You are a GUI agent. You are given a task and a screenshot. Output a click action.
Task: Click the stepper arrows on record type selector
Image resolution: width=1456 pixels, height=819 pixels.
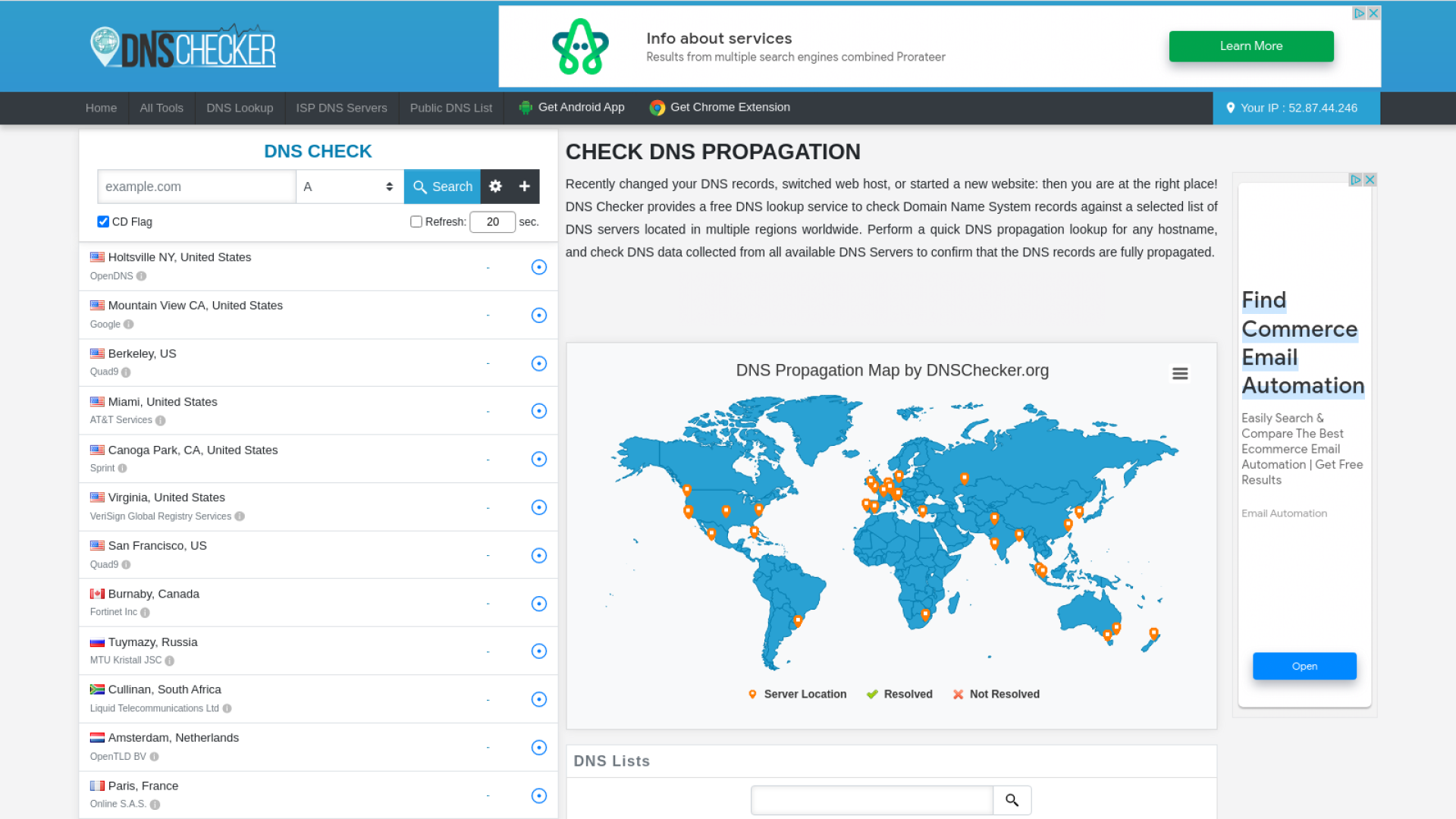(x=390, y=186)
